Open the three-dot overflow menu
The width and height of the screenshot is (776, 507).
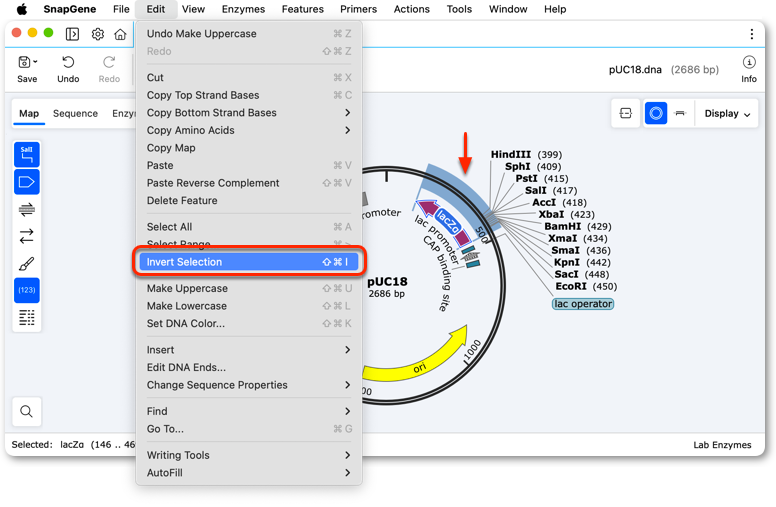752,34
